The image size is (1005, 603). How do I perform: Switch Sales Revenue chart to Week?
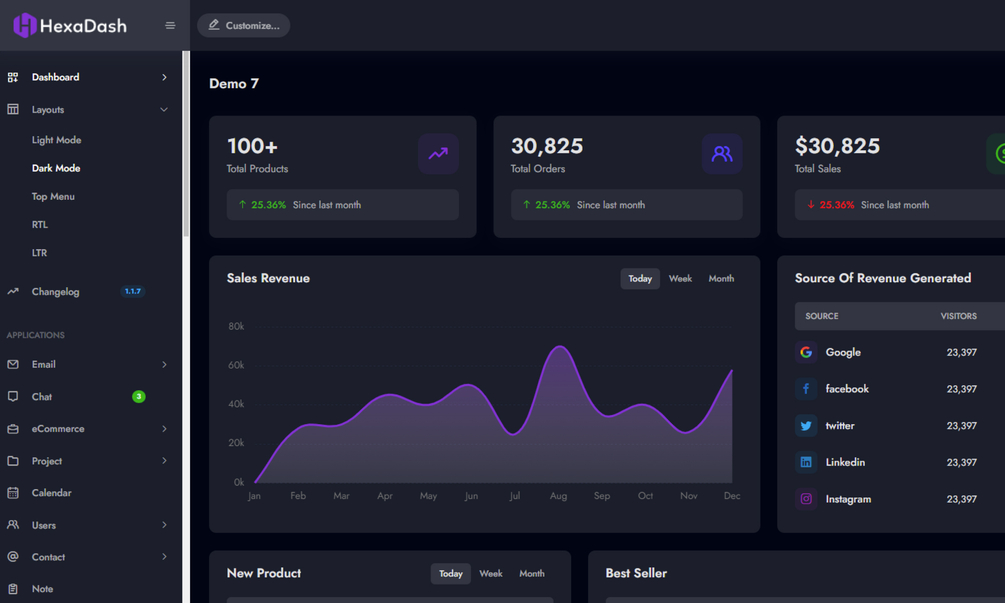(x=680, y=279)
